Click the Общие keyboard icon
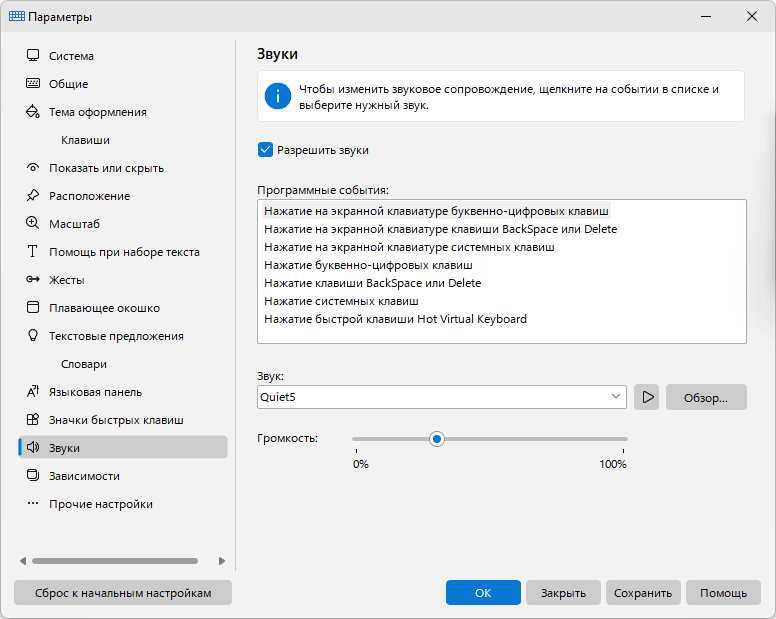The image size is (776, 619). coord(33,83)
